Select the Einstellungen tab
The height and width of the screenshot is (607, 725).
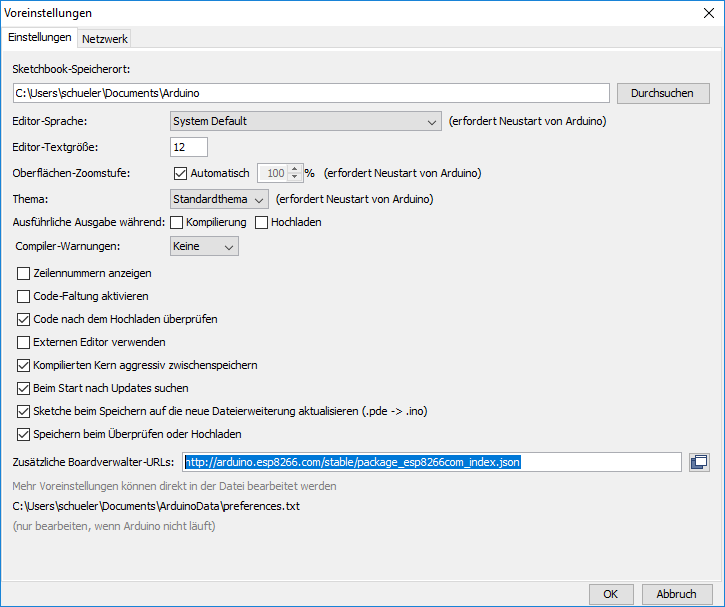[x=40, y=37]
